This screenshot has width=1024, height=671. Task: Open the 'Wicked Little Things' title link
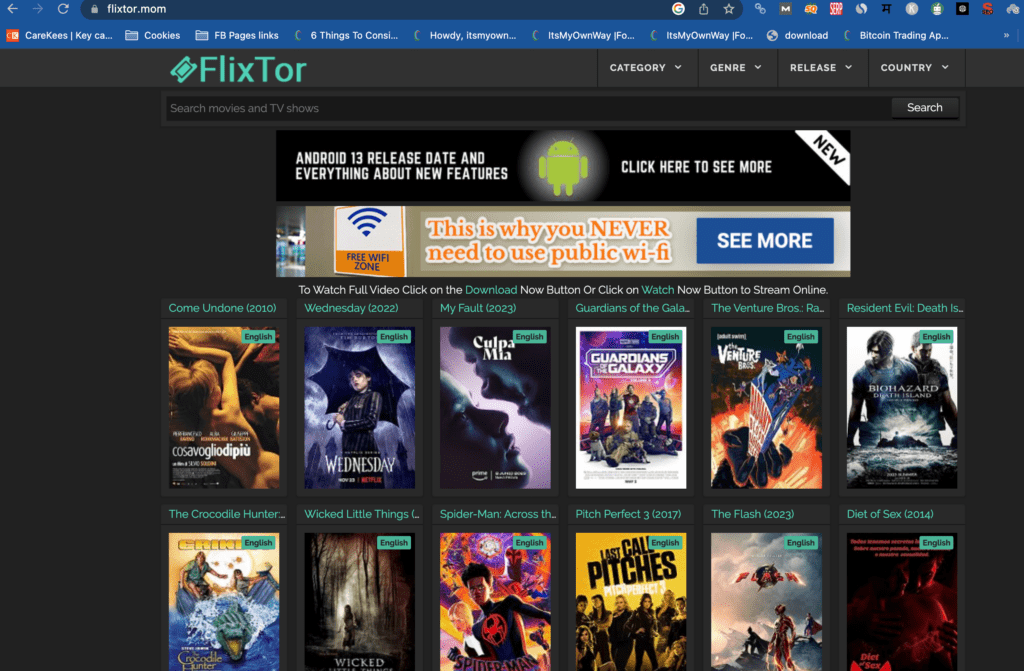tap(361, 514)
